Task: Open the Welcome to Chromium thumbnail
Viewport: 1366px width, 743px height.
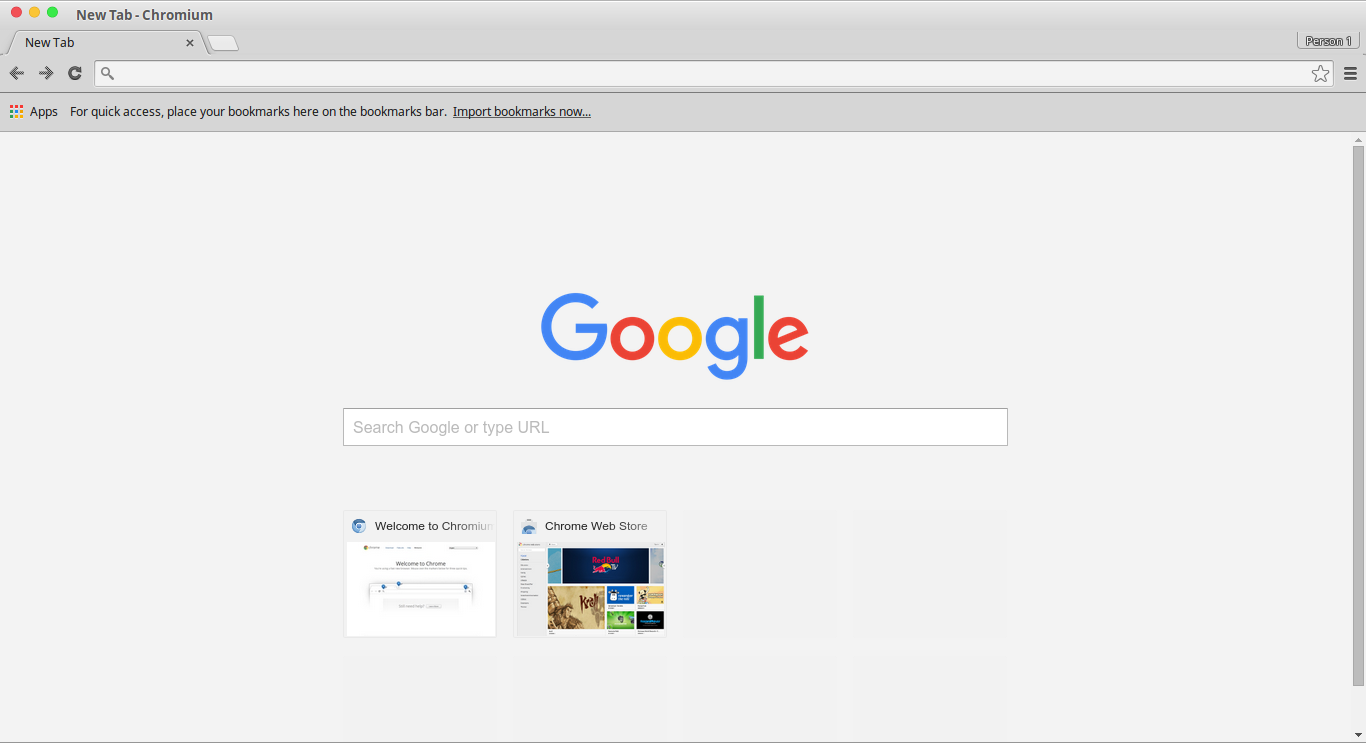Action: point(420,574)
